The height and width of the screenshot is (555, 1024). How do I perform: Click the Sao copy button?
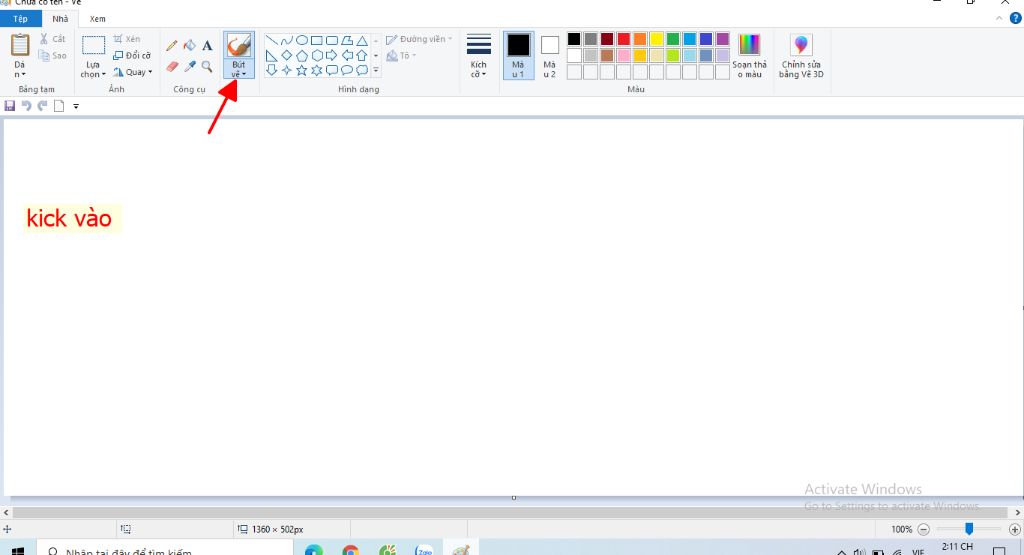pyautogui.click(x=52, y=56)
